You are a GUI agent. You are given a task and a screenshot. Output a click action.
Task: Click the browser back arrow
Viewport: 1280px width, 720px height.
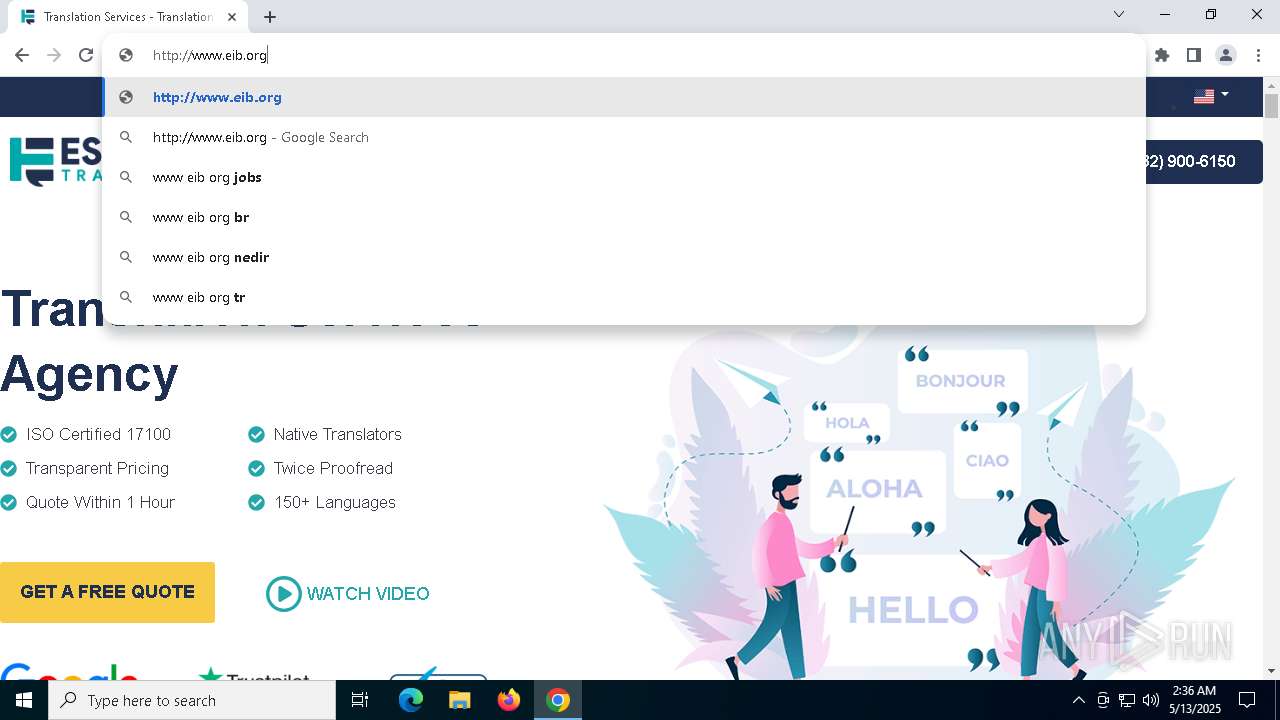point(22,56)
